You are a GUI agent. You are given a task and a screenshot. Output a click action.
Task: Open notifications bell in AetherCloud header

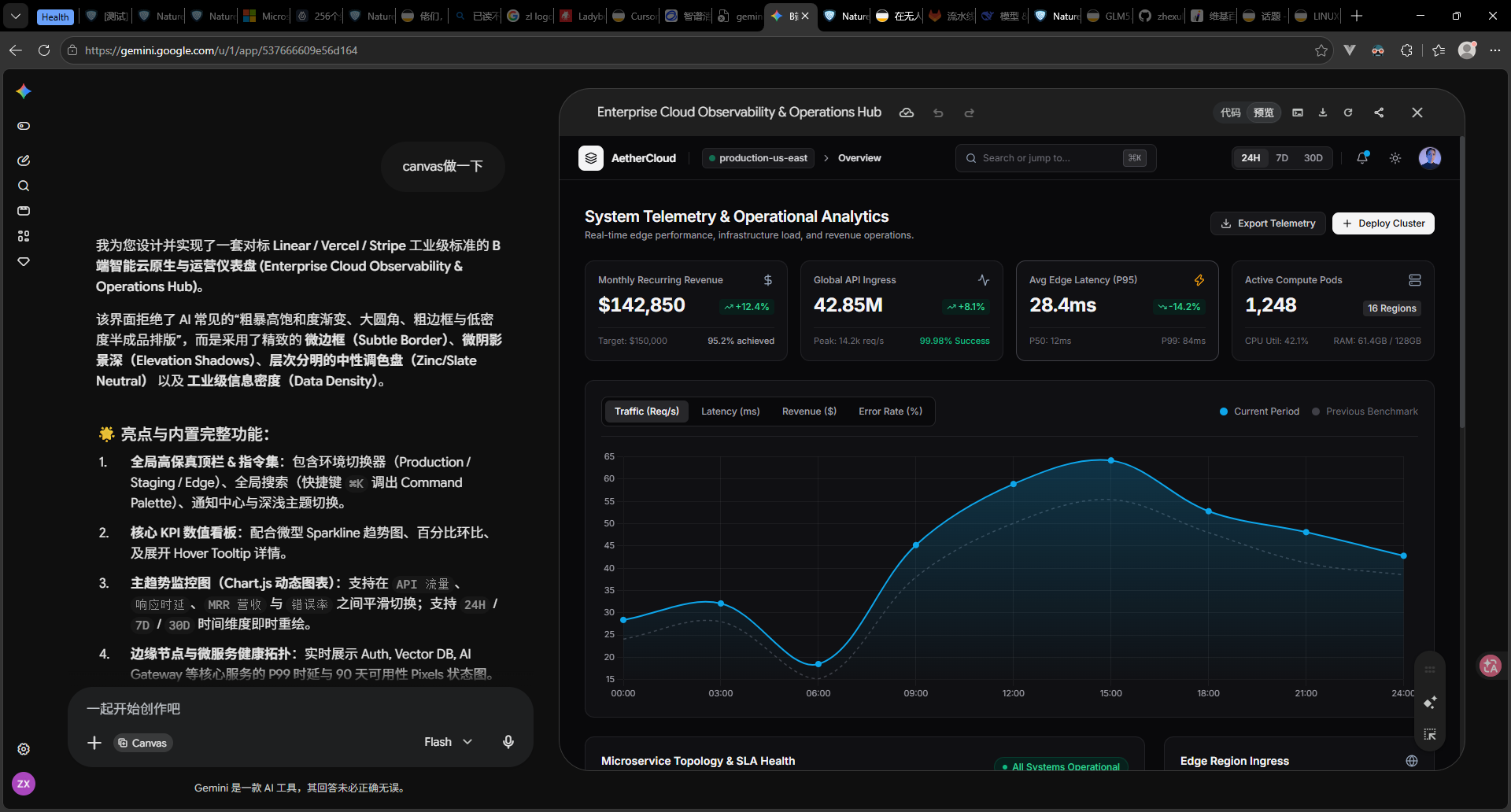[x=1362, y=158]
